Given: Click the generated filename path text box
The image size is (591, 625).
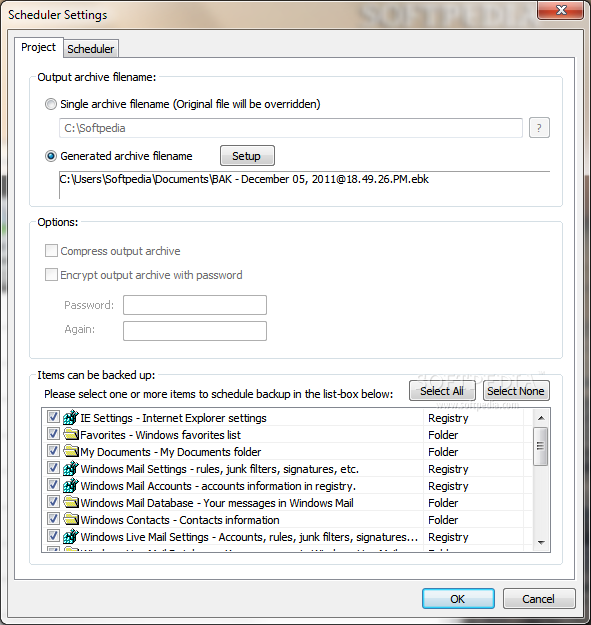Looking at the screenshot, I should pyautogui.click(x=304, y=185).
